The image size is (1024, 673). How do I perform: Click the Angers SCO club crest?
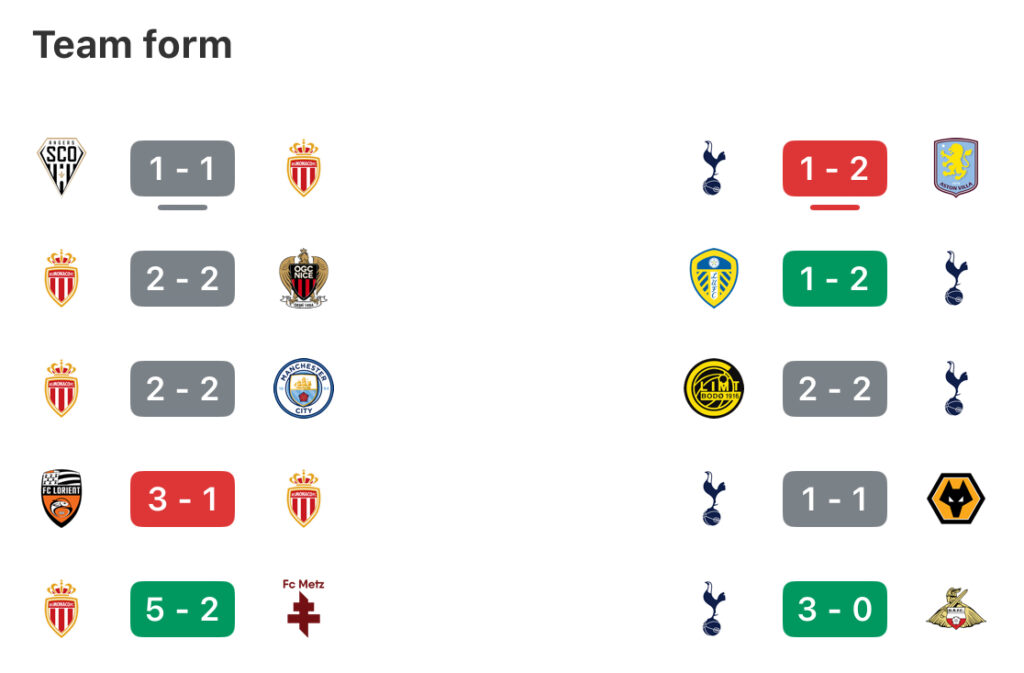[61, 168]
